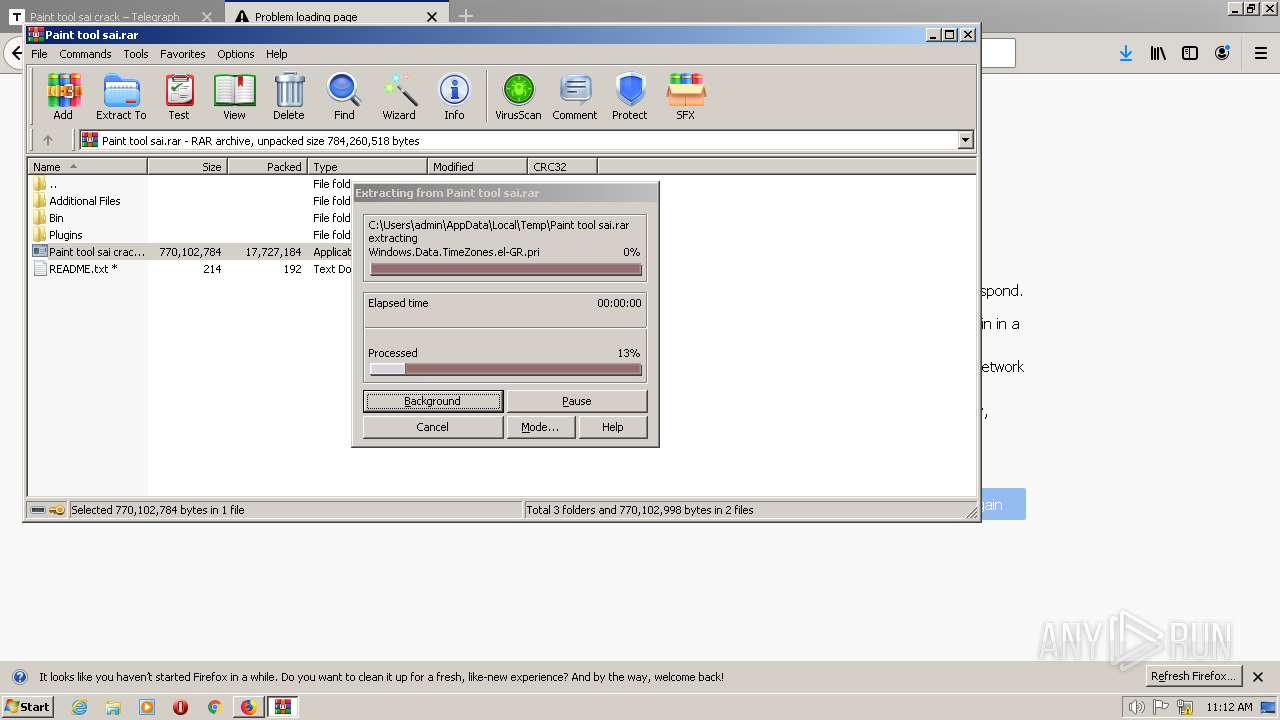The image size is (1280, 720).
Task: Open the Opera taskbar icon
Action: tap(180, 707)
